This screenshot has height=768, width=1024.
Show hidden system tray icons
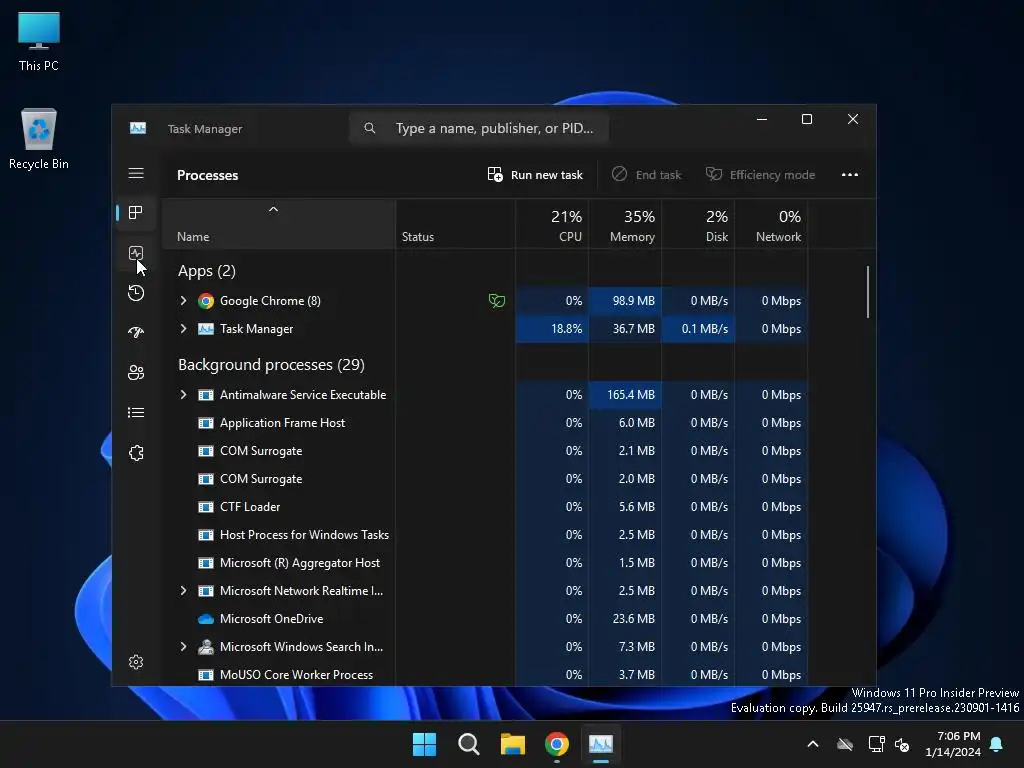813,744
